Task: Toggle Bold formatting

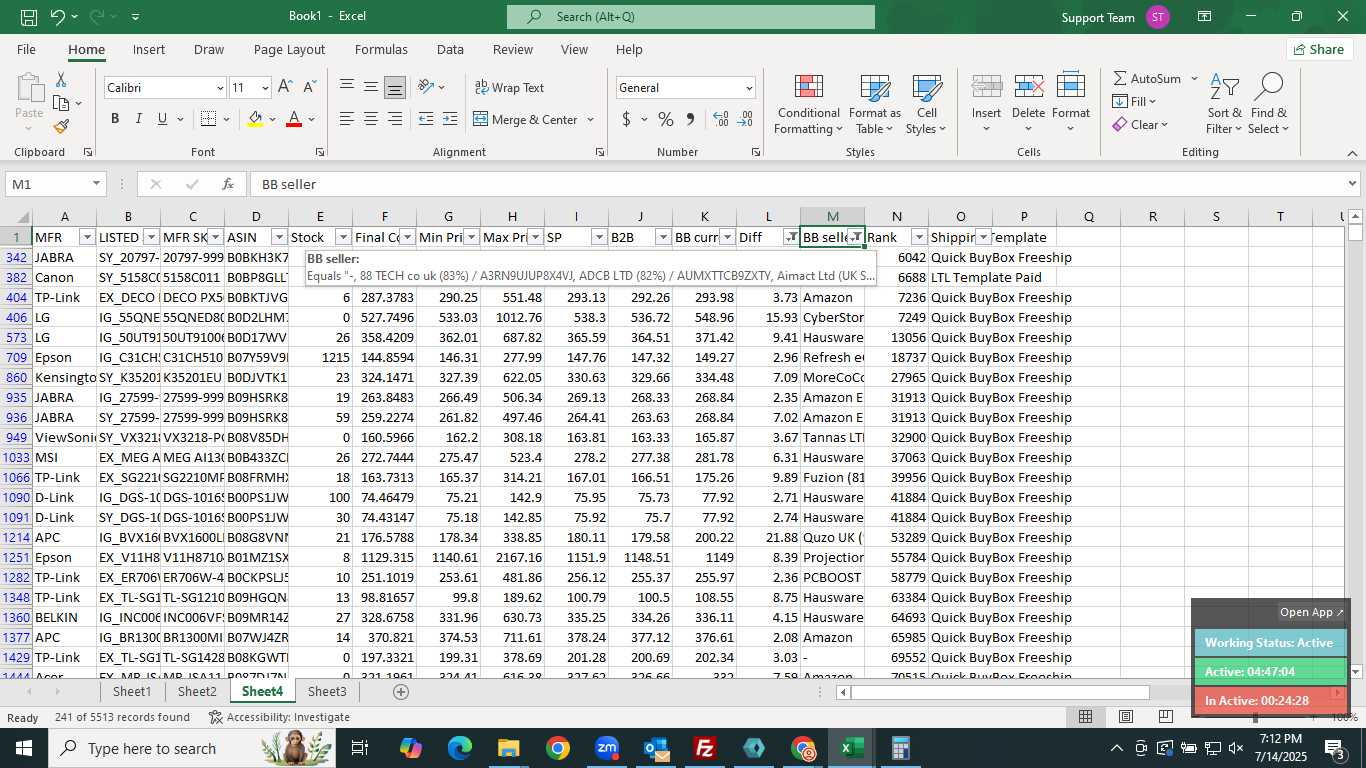Action: pos(115,119)
